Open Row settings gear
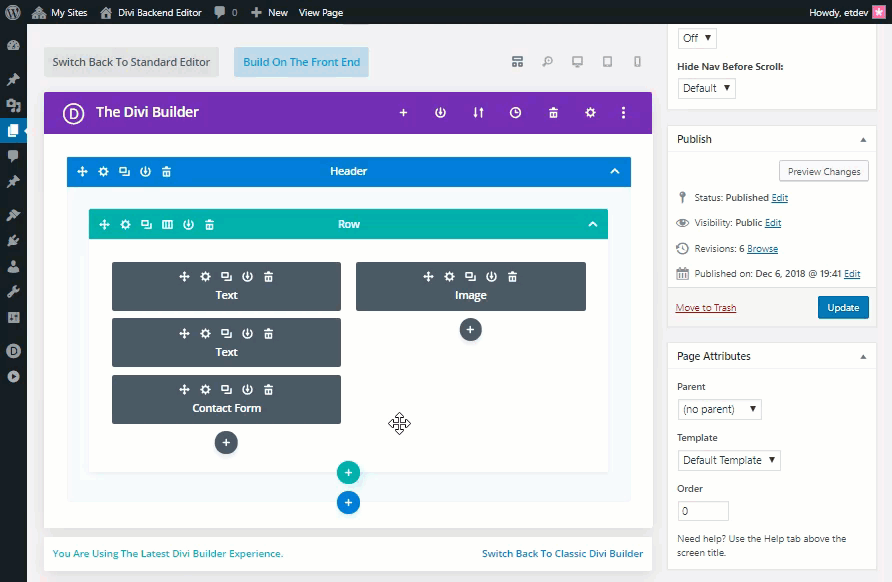 pyautogui.click(x=125, y=225)
